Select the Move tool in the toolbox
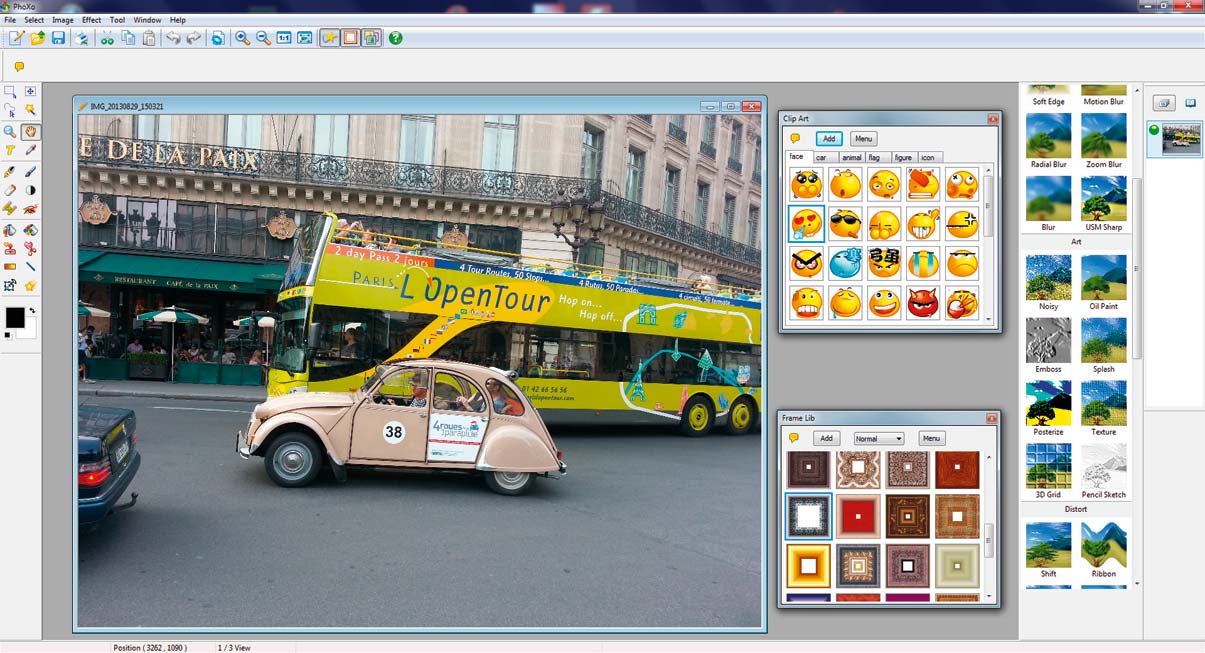 (x=31, y=92)
